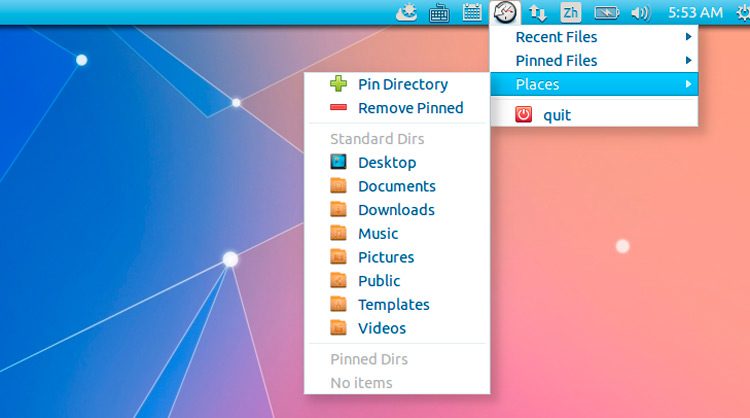
Task: Click the Places submenu arrow
Action: coord(688,84)
